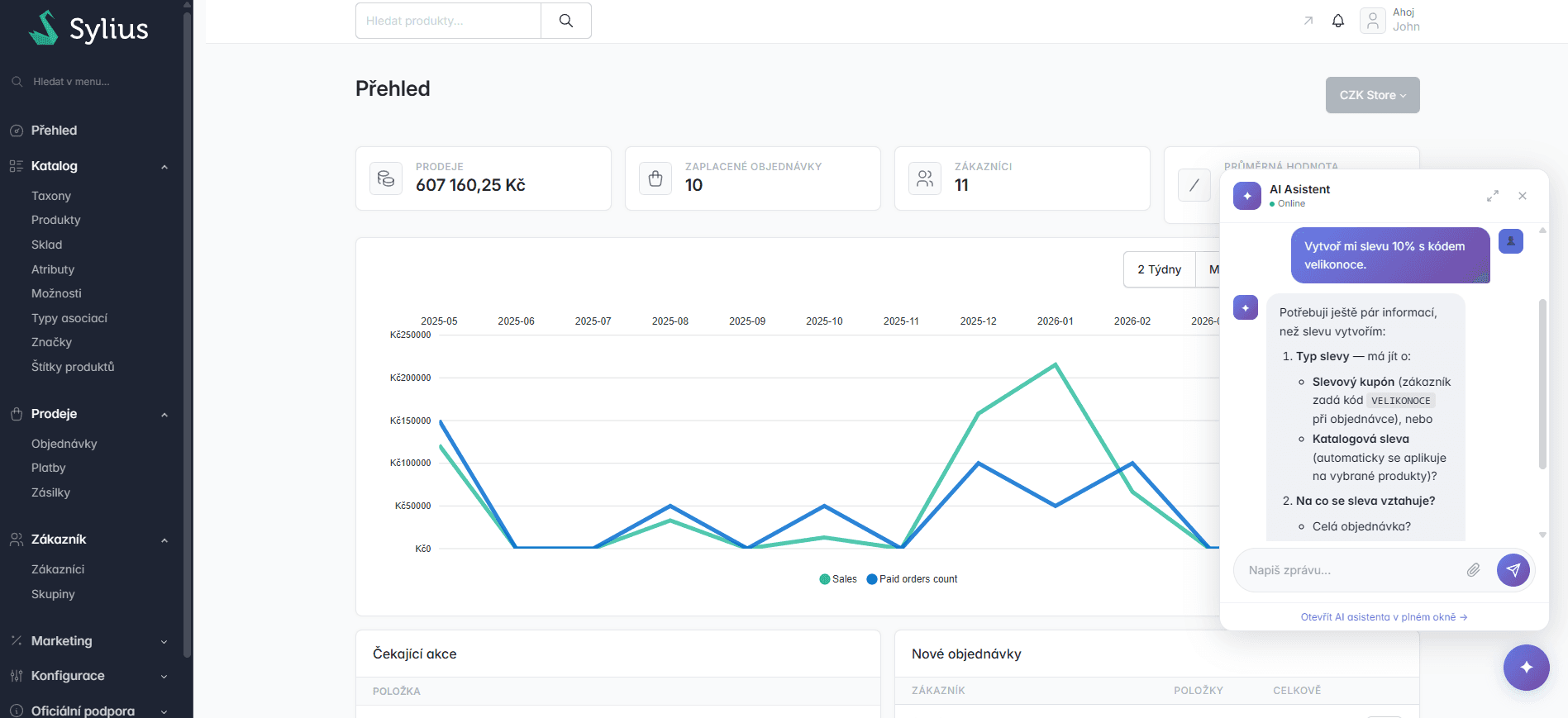This screenshot has width=1568, height=718.
Task: Send message with the paper plane button
Action: pos(1513,570)
